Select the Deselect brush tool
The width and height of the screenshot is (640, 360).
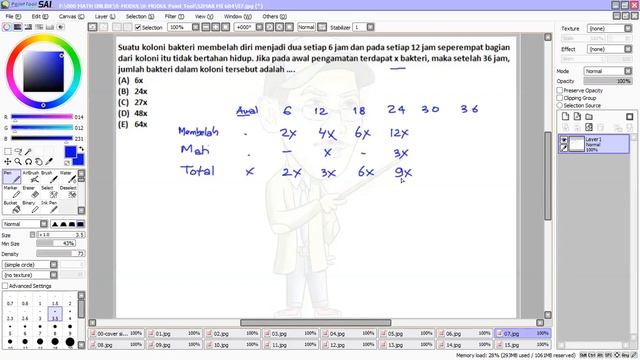[68, 192]
